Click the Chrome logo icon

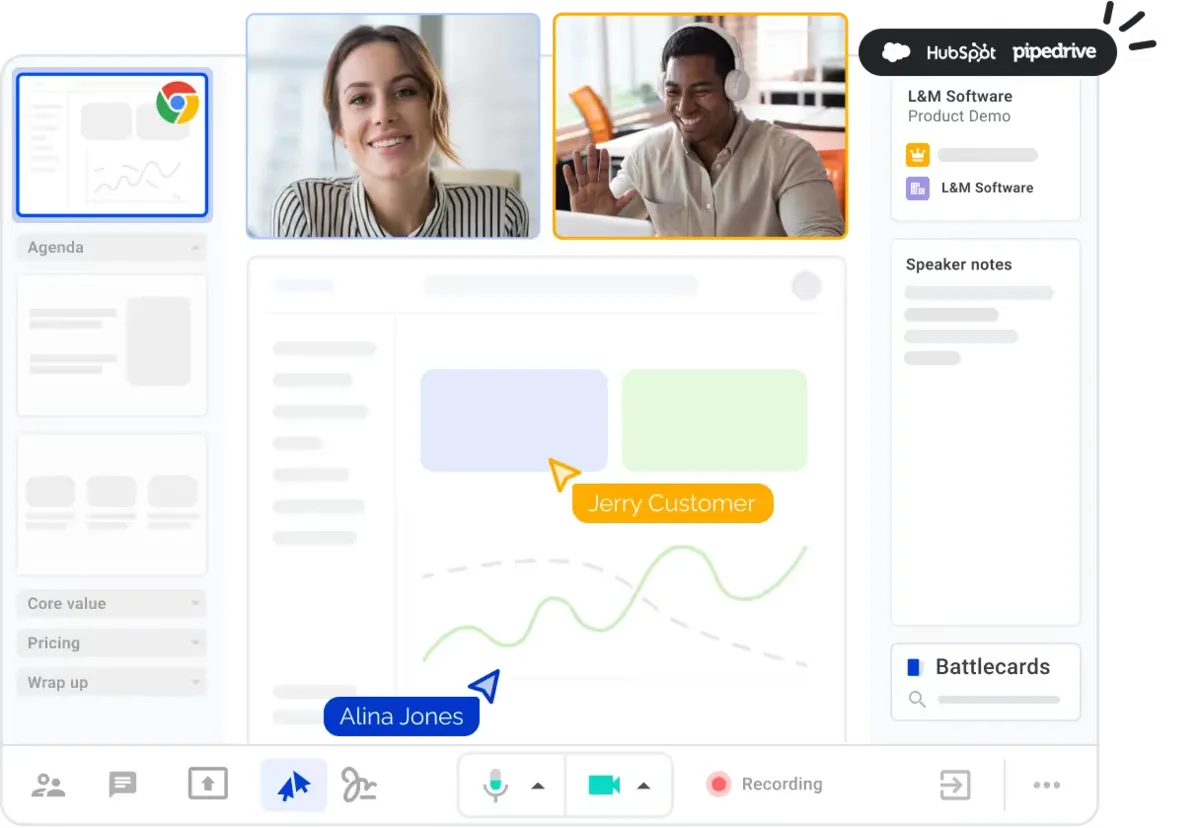(x=178, y=103)
